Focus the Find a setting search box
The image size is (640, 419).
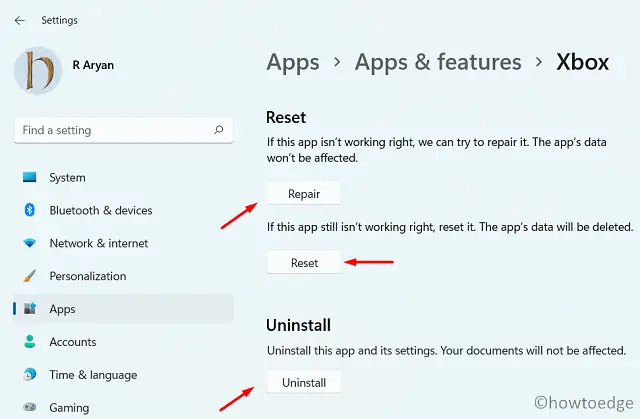point(110,130)
